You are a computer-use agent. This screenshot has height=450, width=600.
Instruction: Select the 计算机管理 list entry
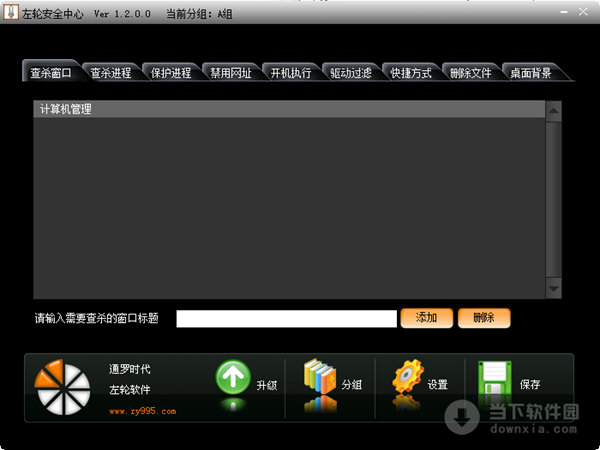pyautogui.click(x=289, y=109)
